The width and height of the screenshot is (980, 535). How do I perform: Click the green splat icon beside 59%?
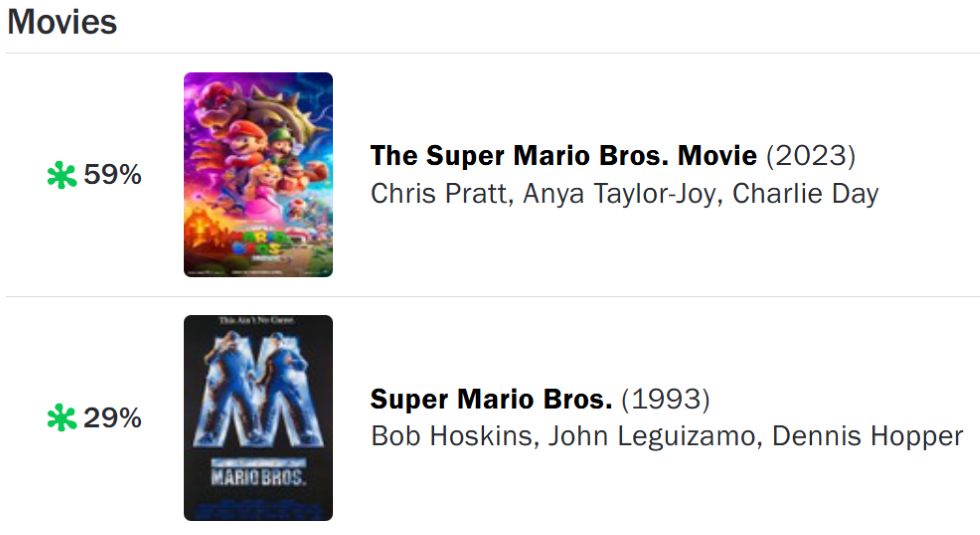(x=61, y=175)
